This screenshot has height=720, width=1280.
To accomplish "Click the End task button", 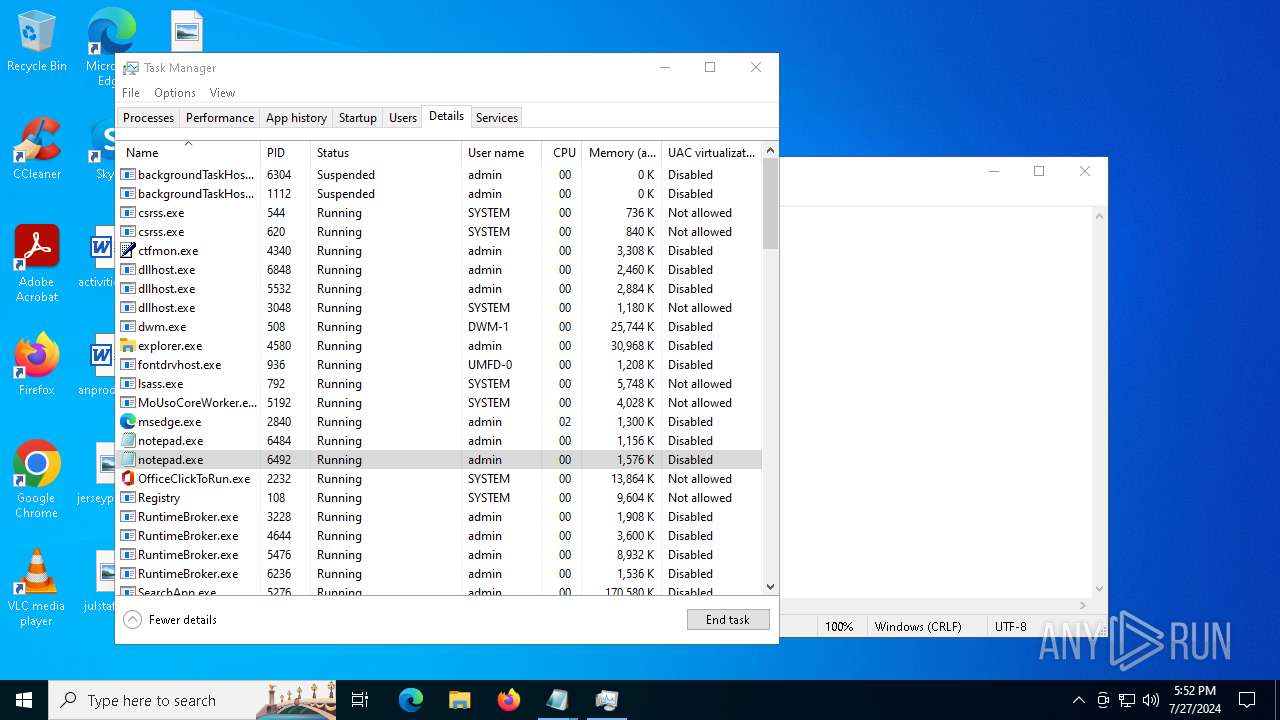I will (x=728, y=620).
